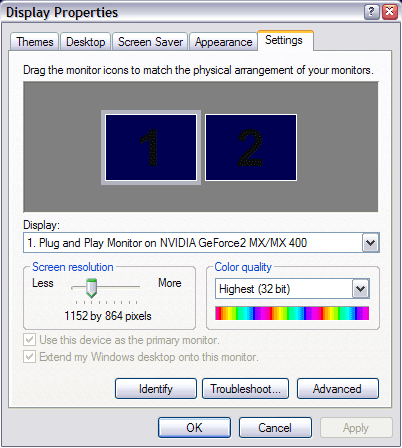Click the Highest (32 bit) combo box
The image size is (402, 448).
292,289
